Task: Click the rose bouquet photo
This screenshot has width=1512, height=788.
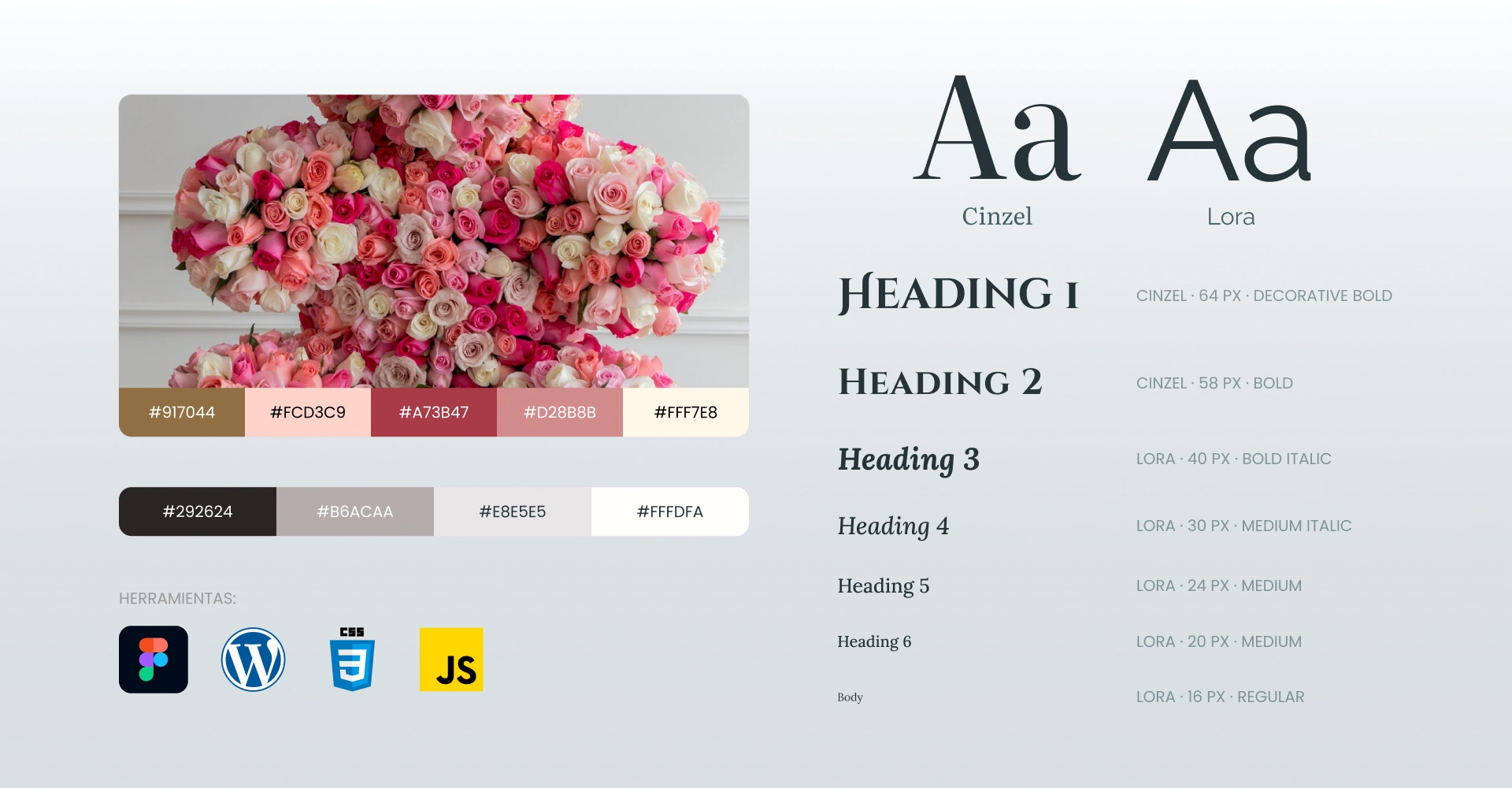Action: point(434,241)
